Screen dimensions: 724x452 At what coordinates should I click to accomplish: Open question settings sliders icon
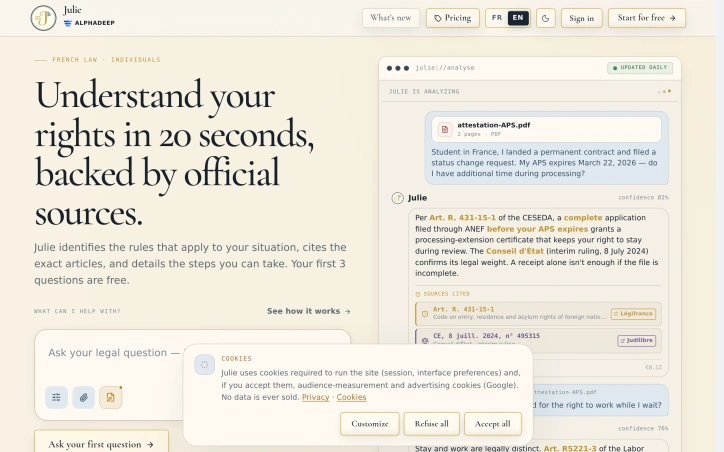tap(56, 397)
